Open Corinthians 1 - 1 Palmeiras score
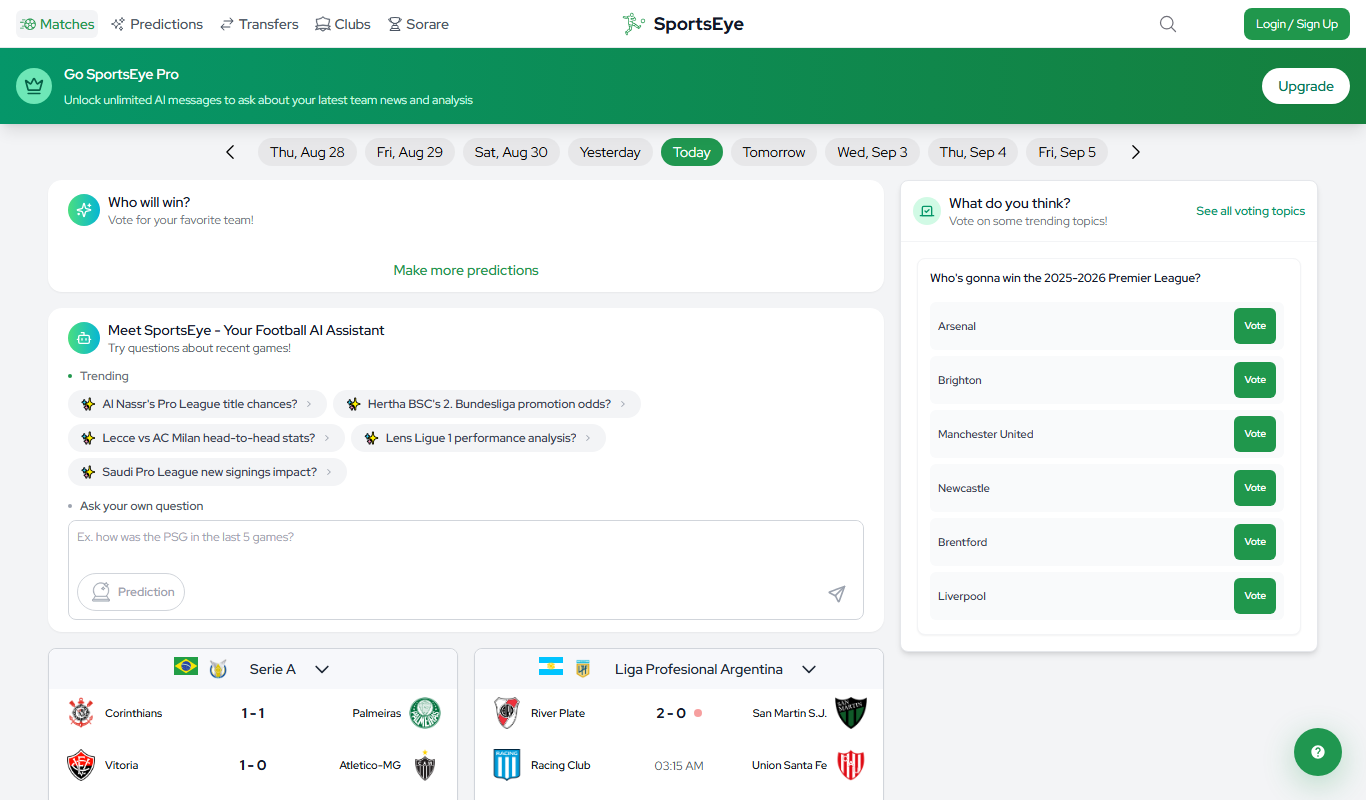 click(x=252, y=713)
